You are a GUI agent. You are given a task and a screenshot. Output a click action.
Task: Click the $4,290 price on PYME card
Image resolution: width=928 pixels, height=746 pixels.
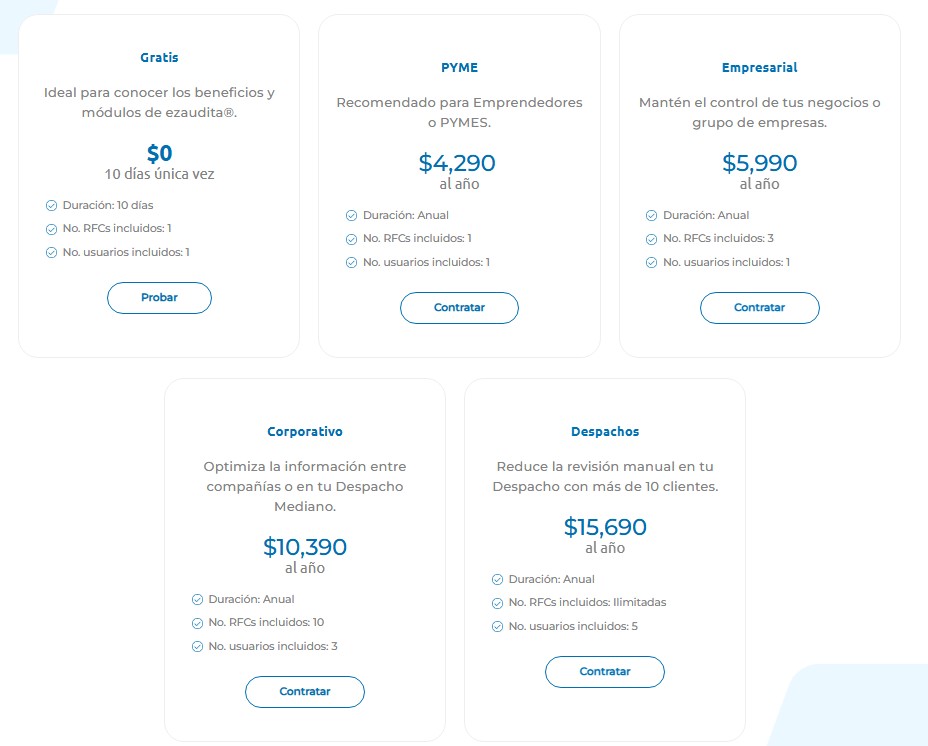pyautogui.click(x=457, y=163)
